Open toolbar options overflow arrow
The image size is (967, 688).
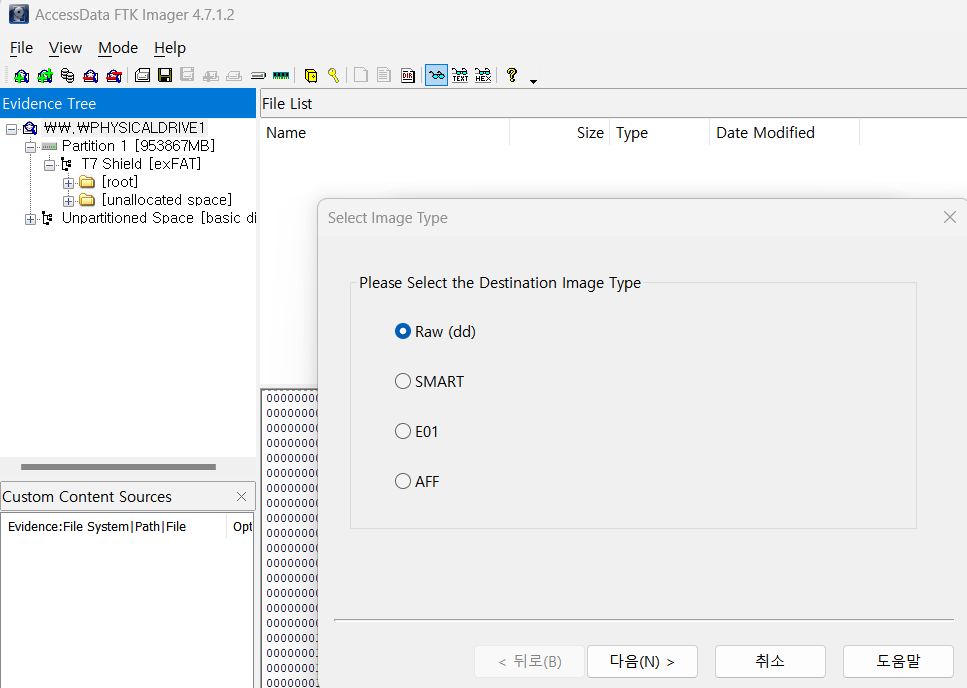pyautogui.click(x=533, y=81)
